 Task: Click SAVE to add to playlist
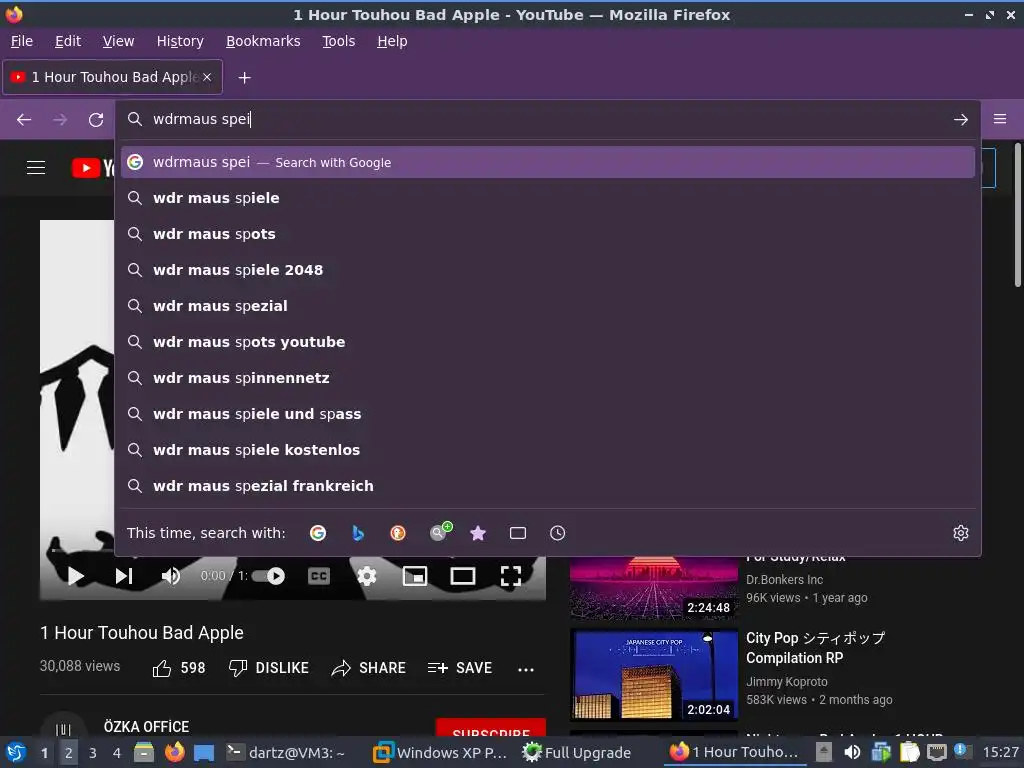[460, 668]
